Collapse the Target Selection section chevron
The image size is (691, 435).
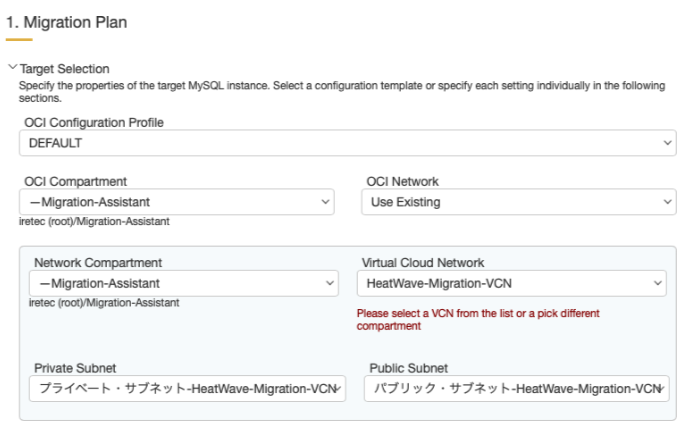tap(11, 68)
